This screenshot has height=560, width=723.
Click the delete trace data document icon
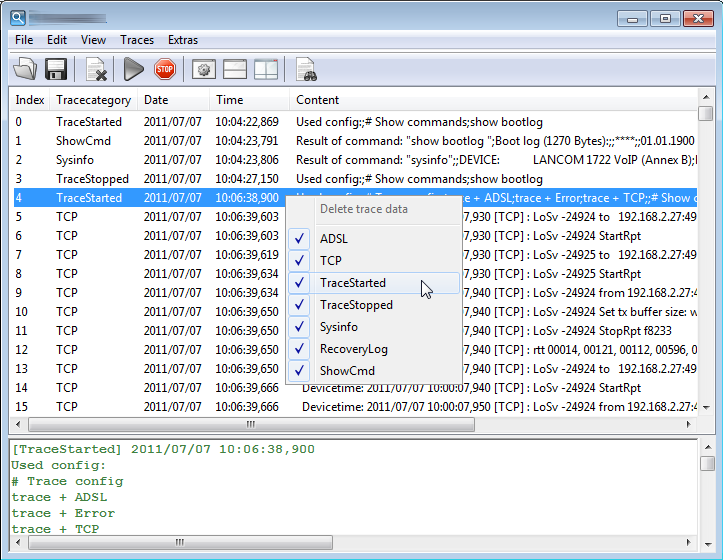click(96, 69)
